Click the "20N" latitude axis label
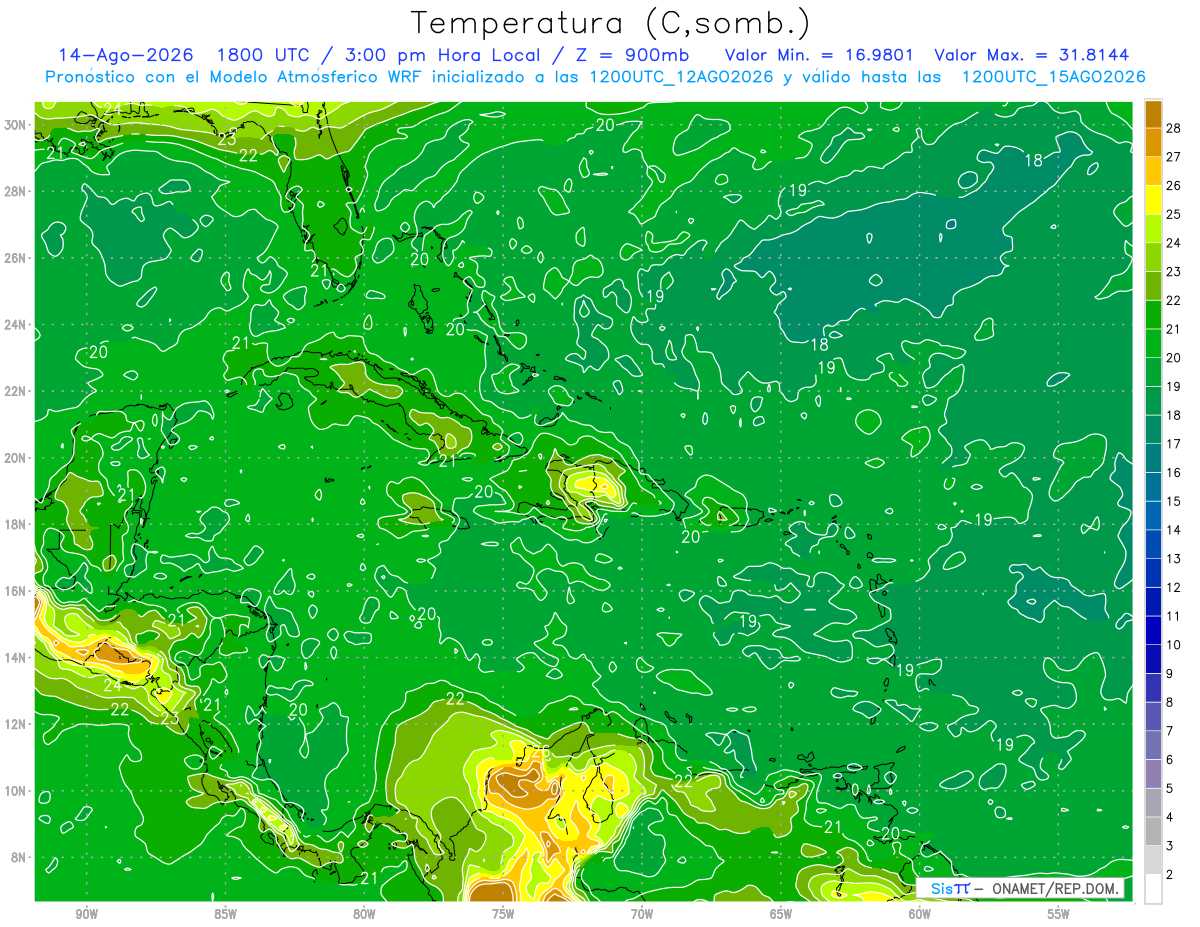The height and width of the screenshot is (927, 1200). tap(15, 458)
